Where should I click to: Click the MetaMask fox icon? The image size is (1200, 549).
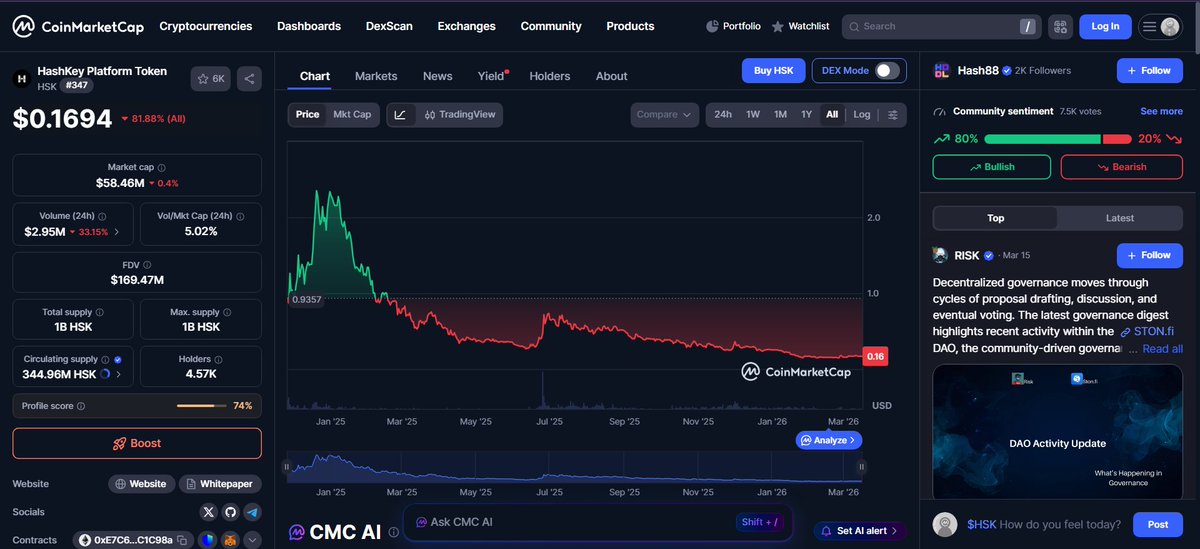pos(230,540)
